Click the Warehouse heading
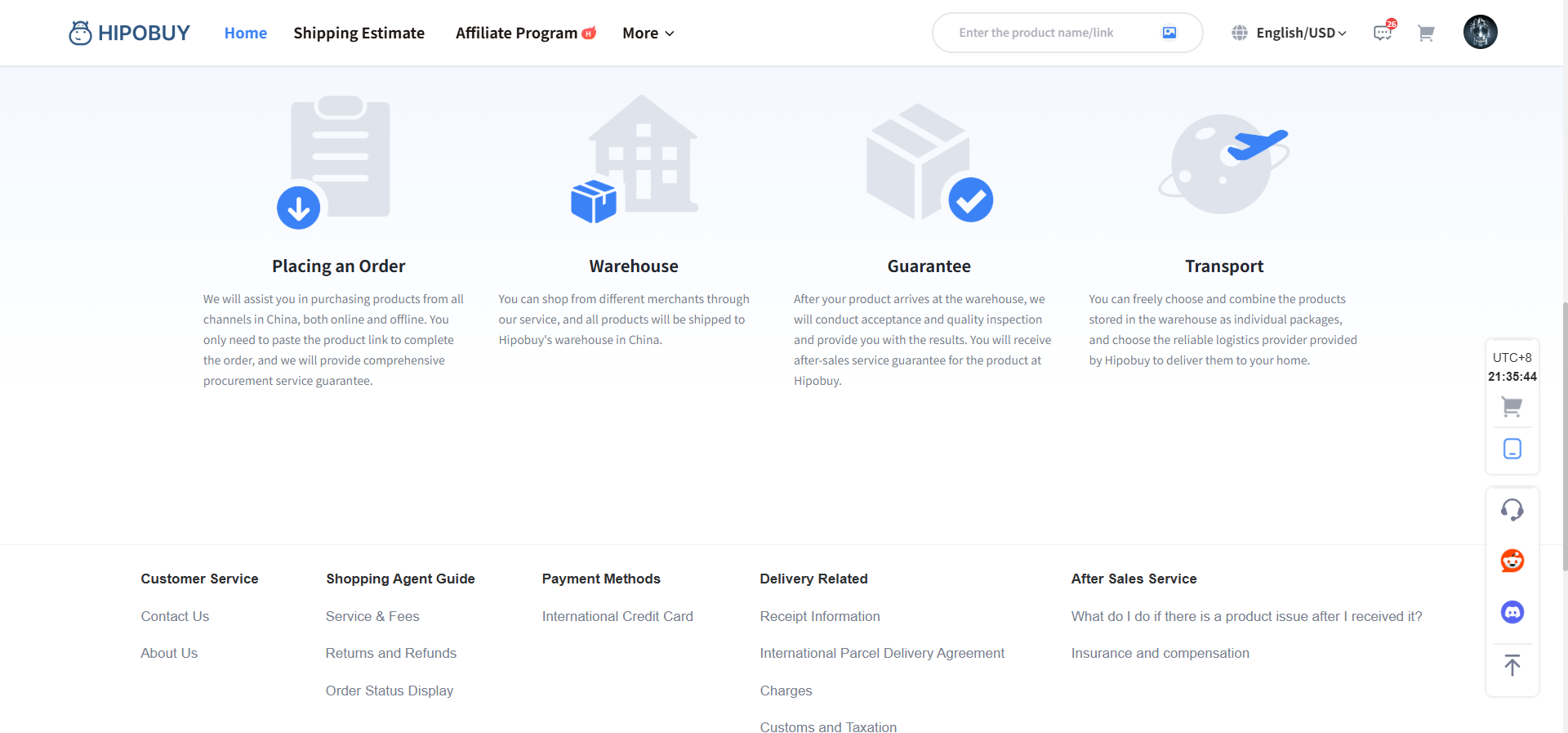This screenshot has width=1568, height=733. [634, 266]
